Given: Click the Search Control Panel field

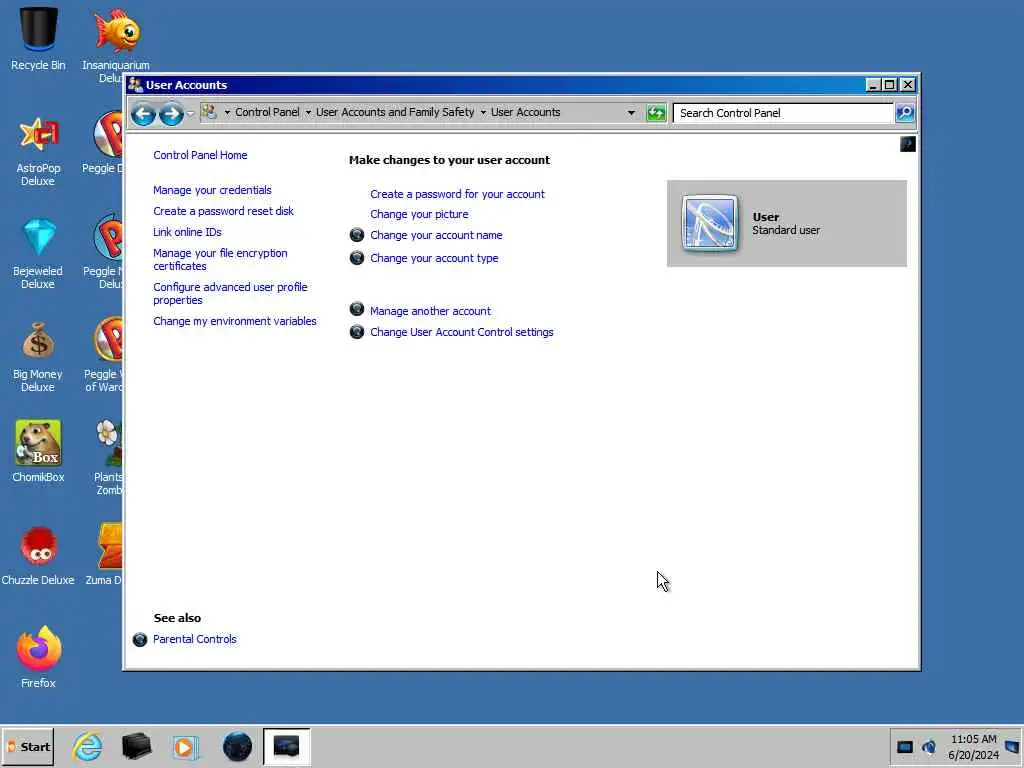Looking at the screenshot, I should 783,113.
